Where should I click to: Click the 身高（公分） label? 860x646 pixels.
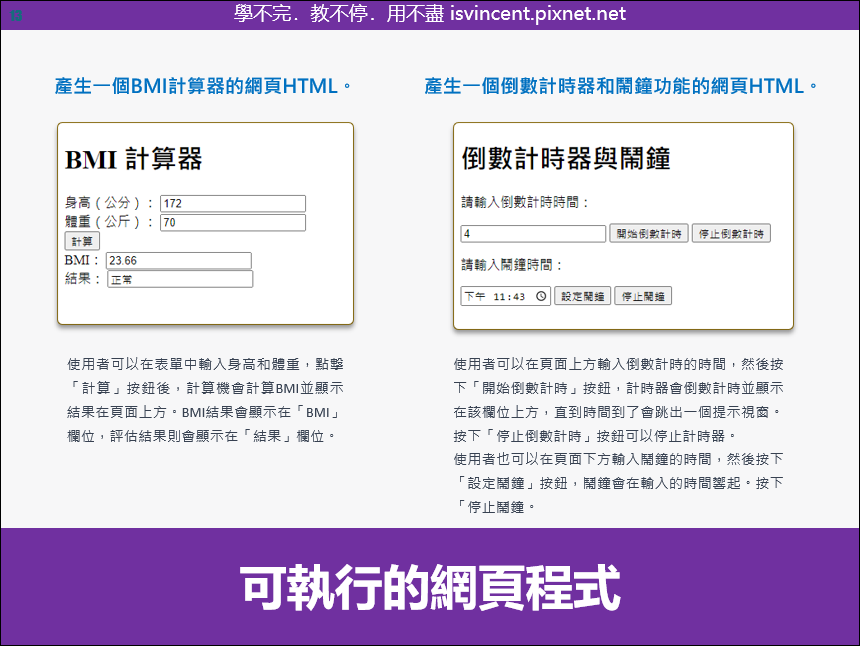coord(110,203)
